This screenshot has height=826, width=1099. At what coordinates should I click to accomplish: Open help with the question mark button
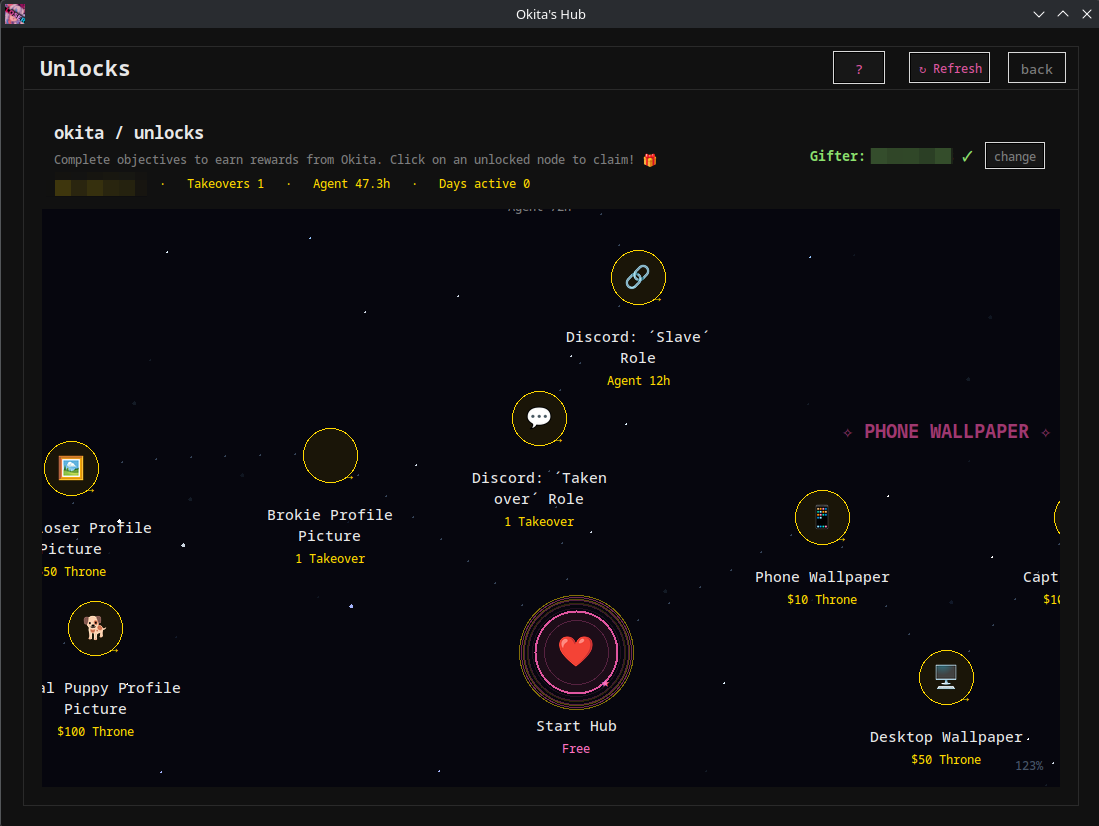click(x=859, y=68)
